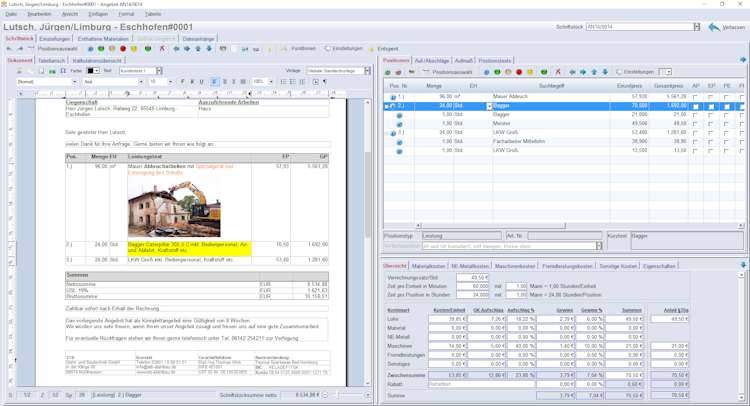
Task: Toggle the EP checkbox in the Bagger row
Action: (x=710, y=105)
